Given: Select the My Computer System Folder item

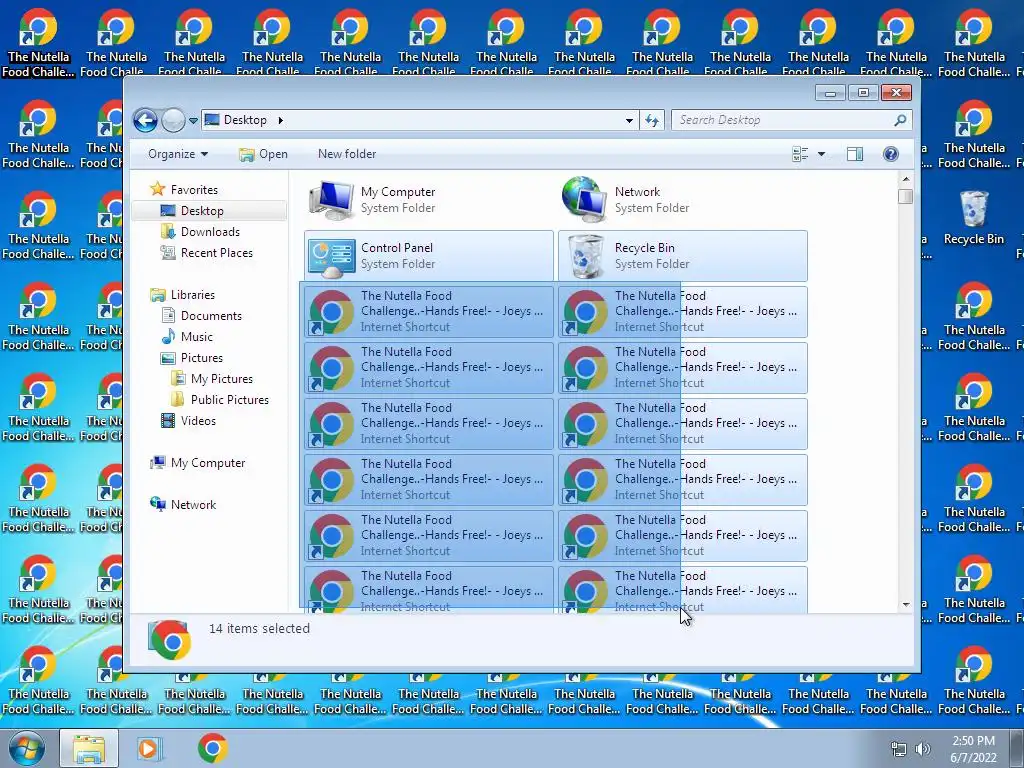Looking at the screenshot, I should (x=428, y=200).
